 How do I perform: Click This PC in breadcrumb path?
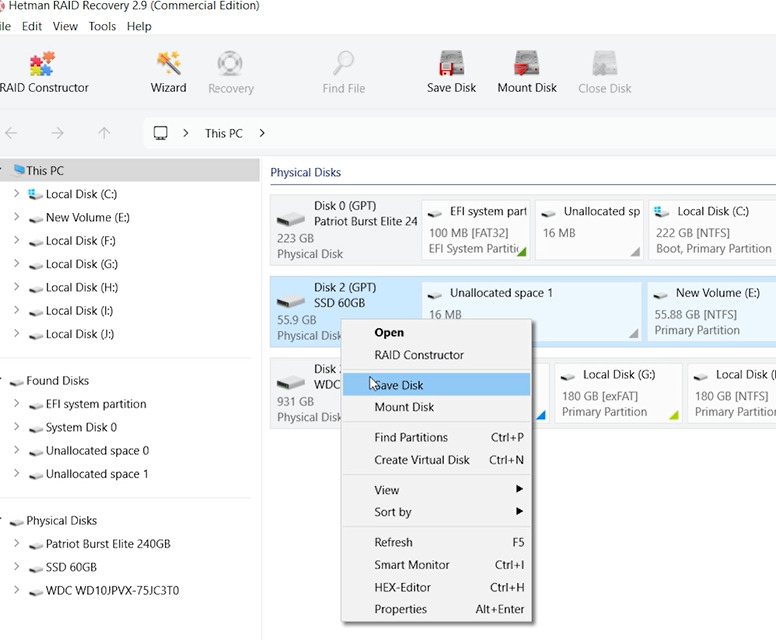point(224,133)
